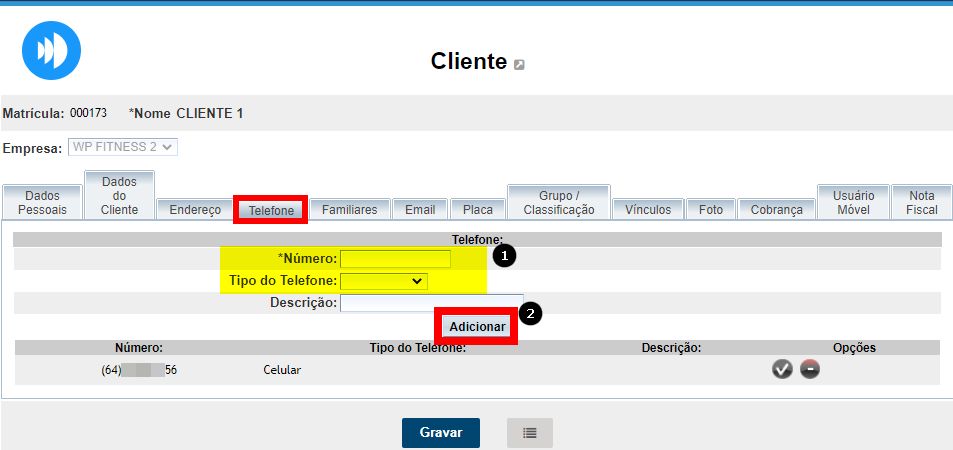Remove the phone with the minus icon

coord(810,370)
